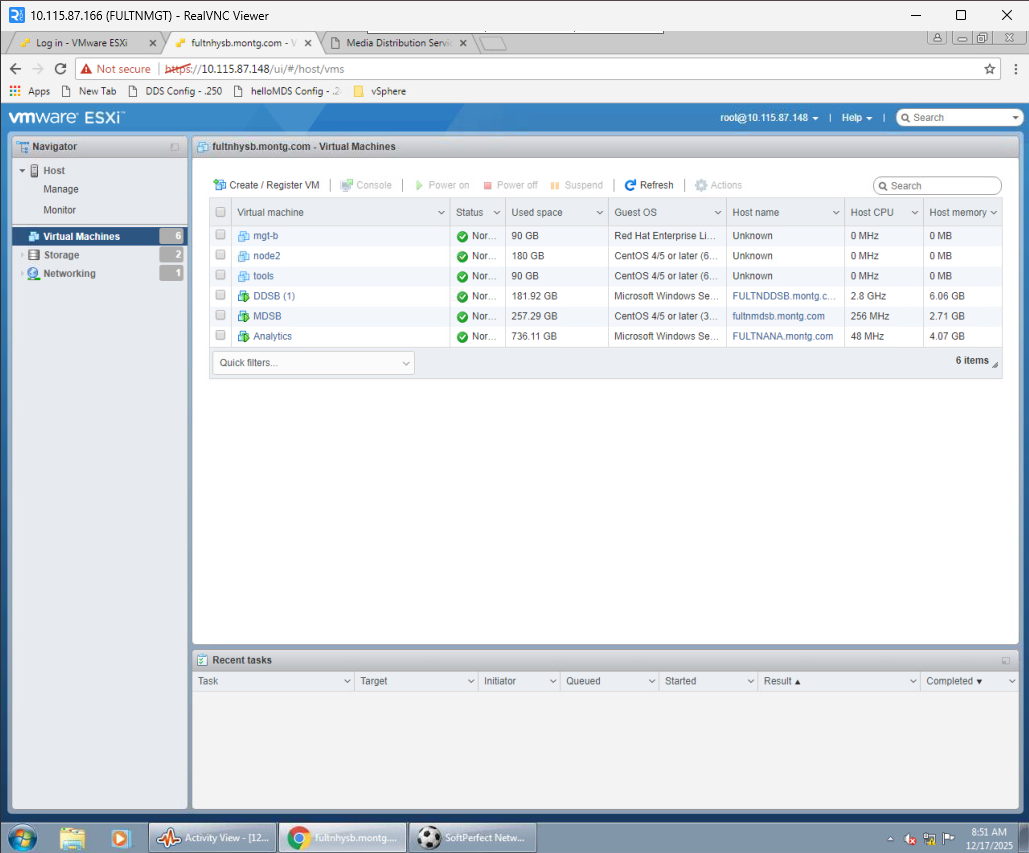
Task: Check the box for tools row
Action: pos(220,275)
